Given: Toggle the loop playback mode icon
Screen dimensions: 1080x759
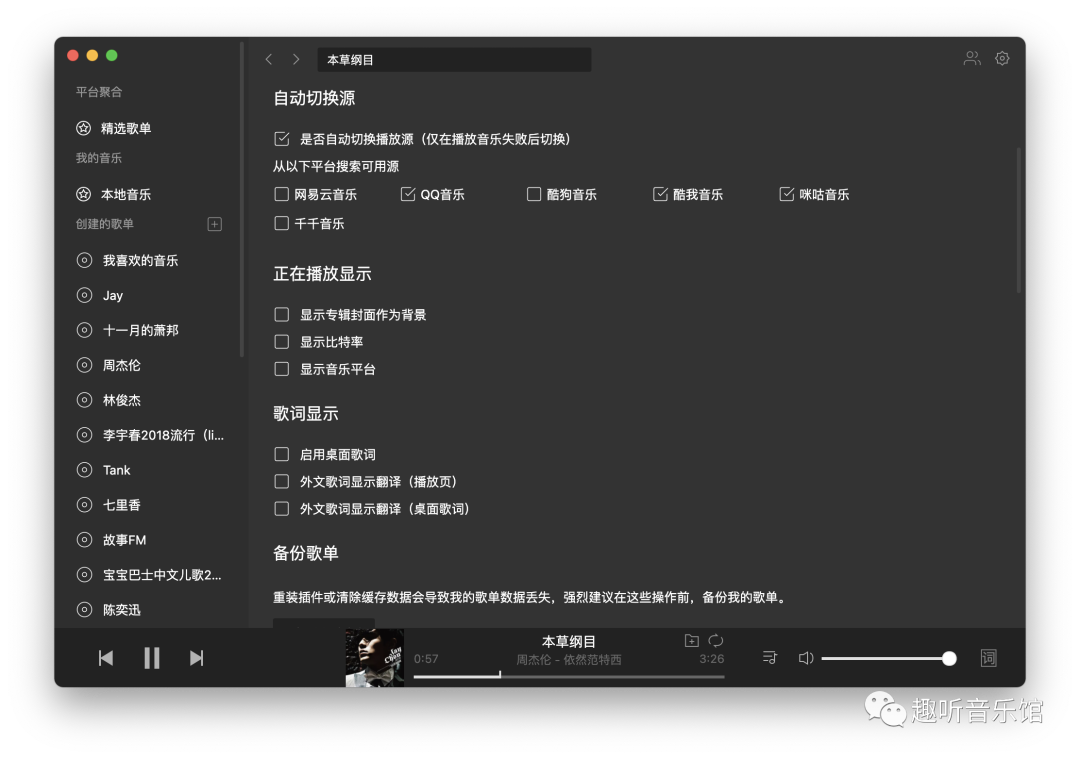Looking at the screenshot, I should tap(716, 641).
